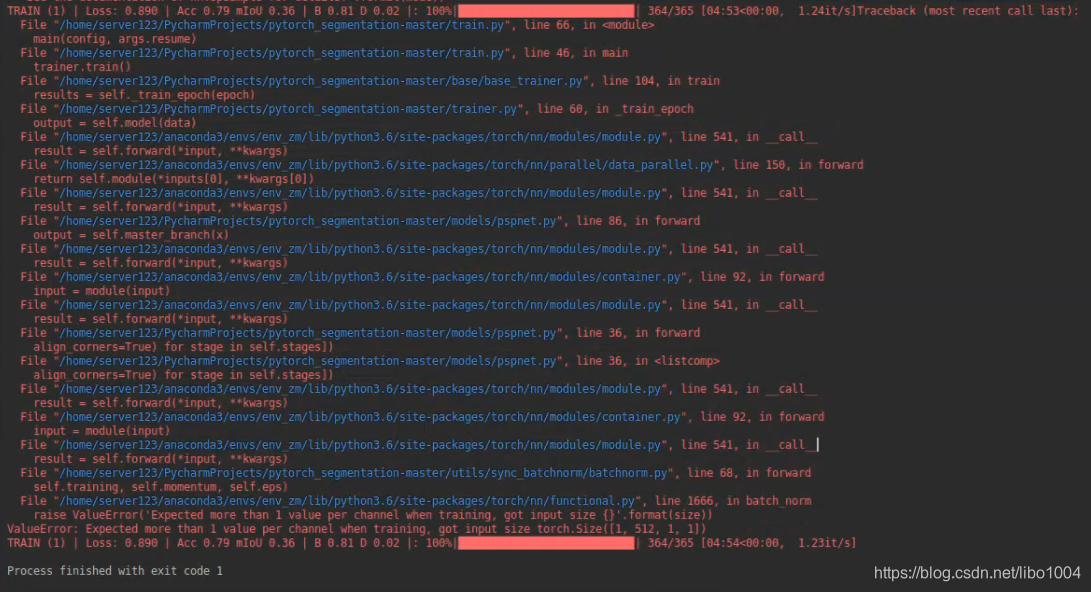Open module.py link right after 'output = self.master_branch(x)'
The image size is (1091, 592).
tap(360, 249)
